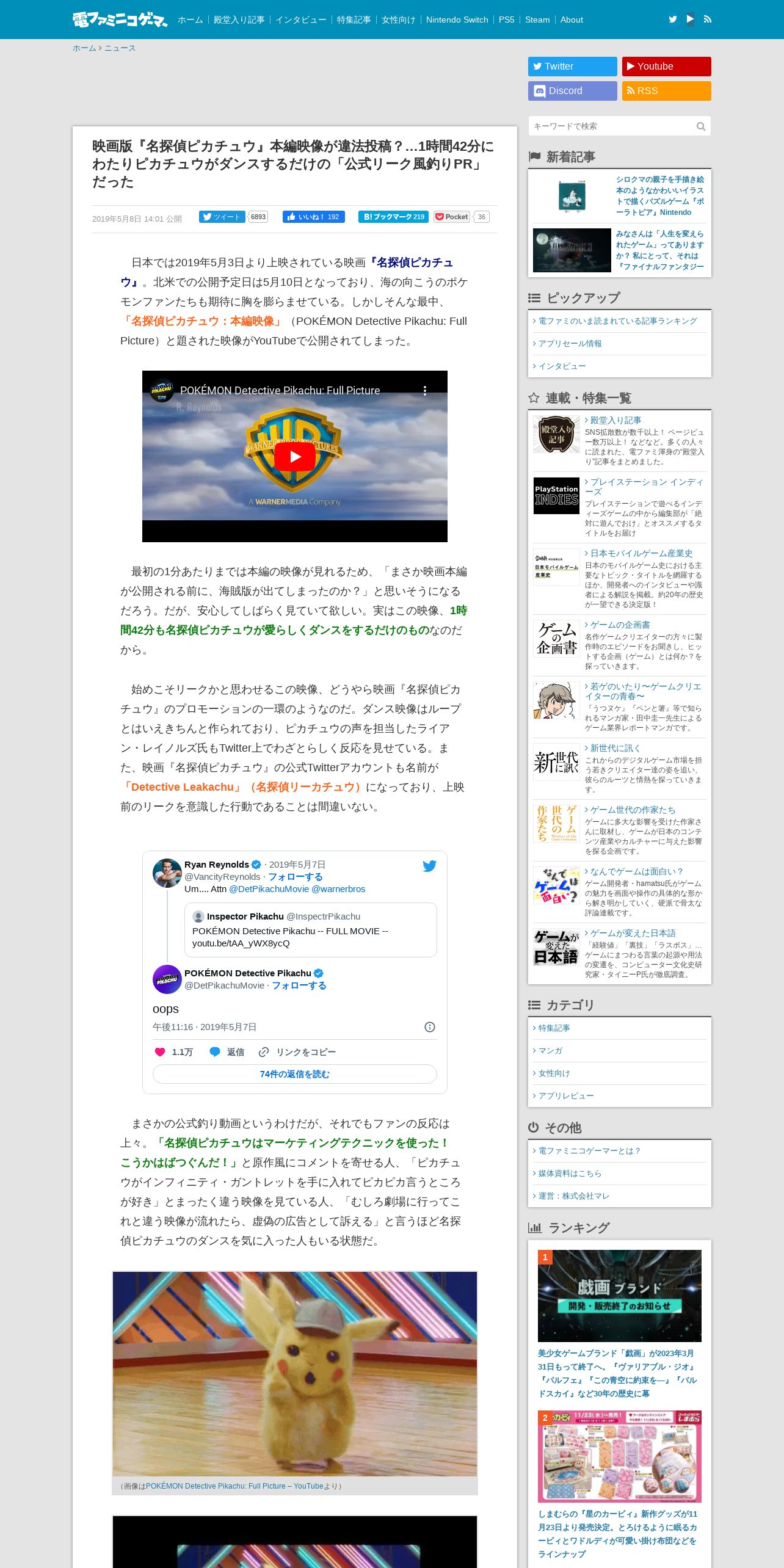Open the 『名探偵ピカチュウ』 article link
Screen dimensions: 784x1568
tap(286, 272)
